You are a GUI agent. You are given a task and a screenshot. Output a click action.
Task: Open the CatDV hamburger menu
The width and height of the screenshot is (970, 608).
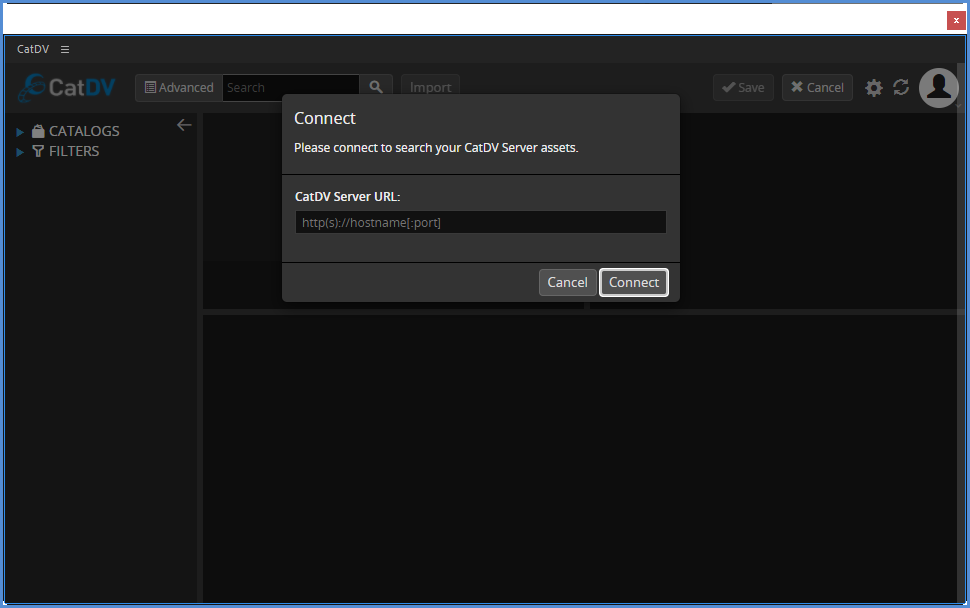click(x=65, y=49)
